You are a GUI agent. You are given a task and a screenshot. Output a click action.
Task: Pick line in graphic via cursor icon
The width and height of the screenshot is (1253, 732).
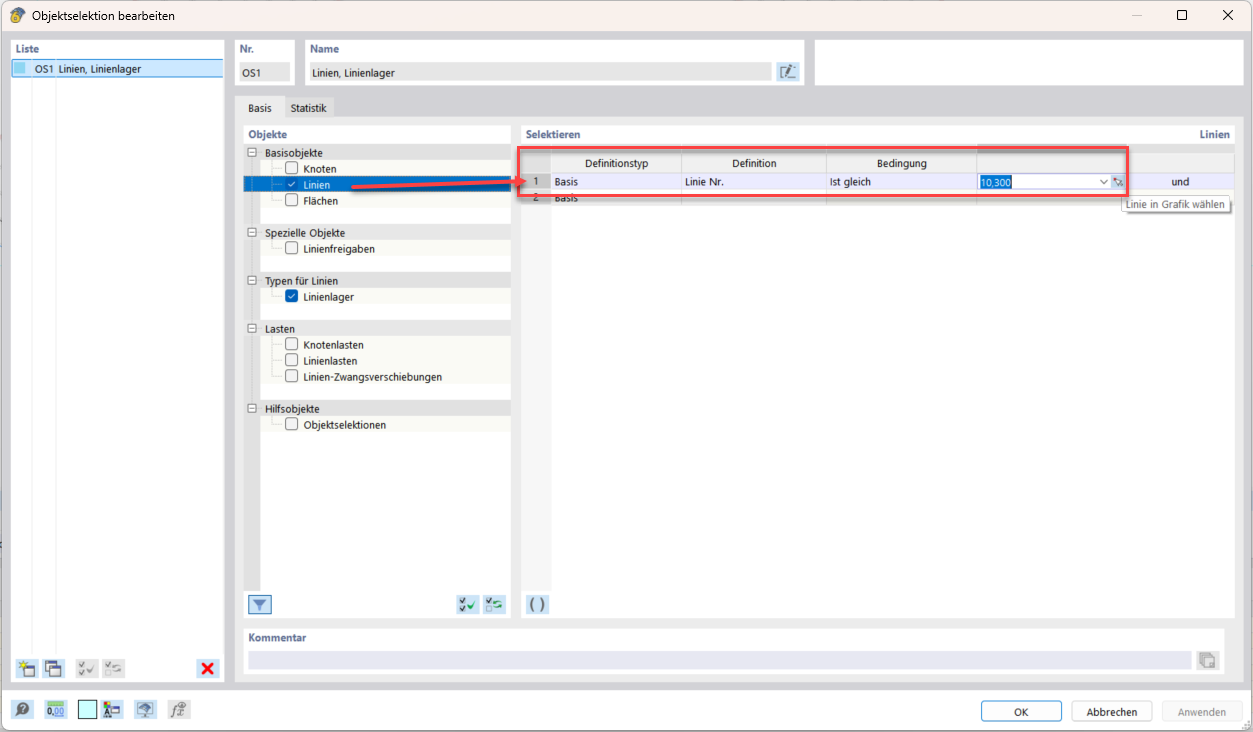pos(1118,182)
